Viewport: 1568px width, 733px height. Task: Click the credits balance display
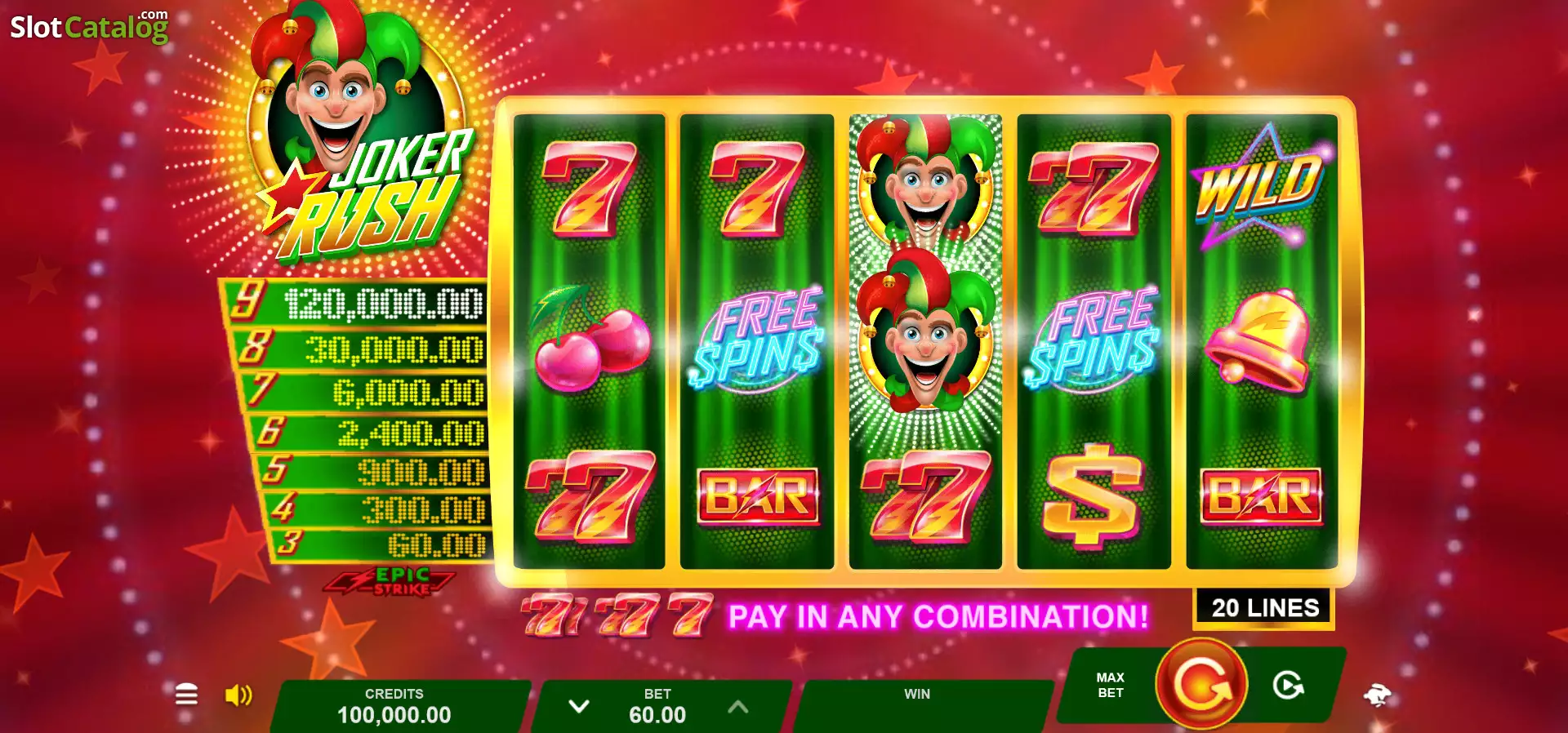click(394, 705)
